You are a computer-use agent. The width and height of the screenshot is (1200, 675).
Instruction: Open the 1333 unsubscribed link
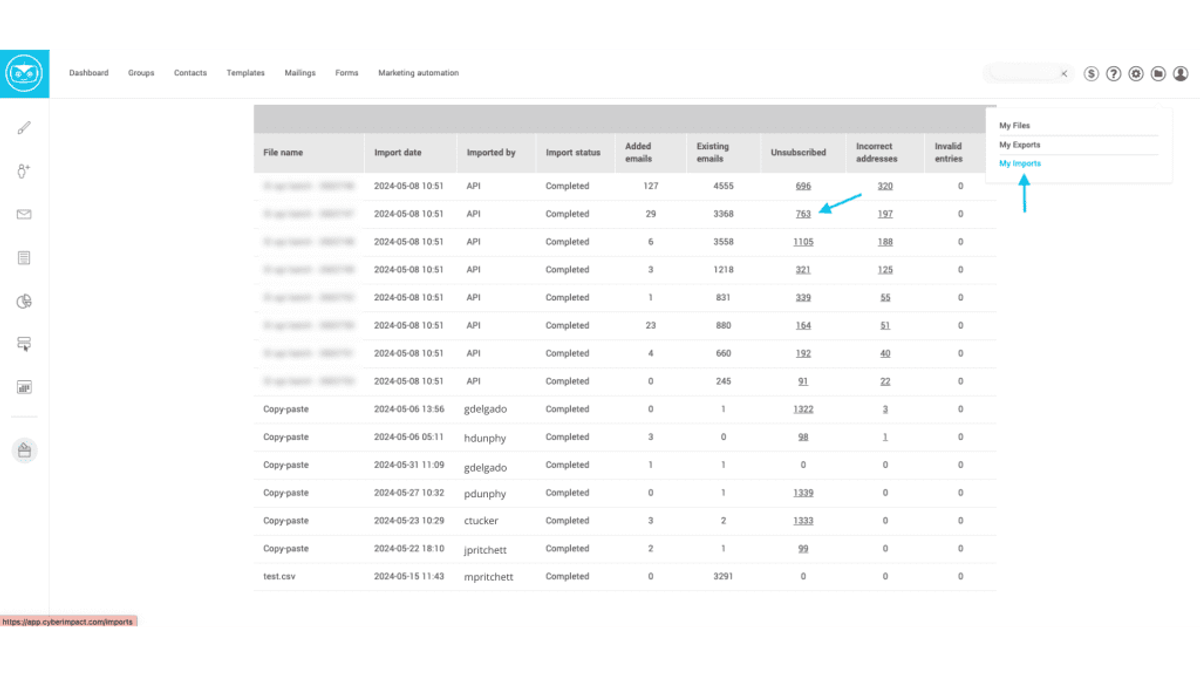click(x=803, y=521)
